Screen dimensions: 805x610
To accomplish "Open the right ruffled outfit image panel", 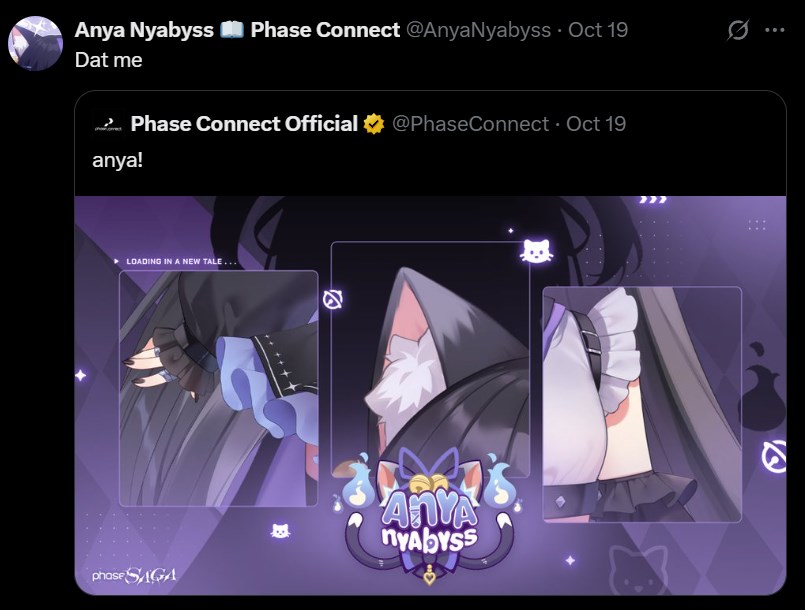I will [x=642, y=404].
